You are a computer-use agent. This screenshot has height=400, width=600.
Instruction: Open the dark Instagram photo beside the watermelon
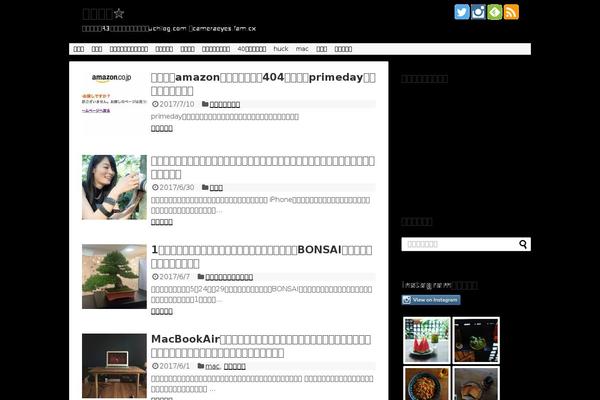[x=476, y=340]
